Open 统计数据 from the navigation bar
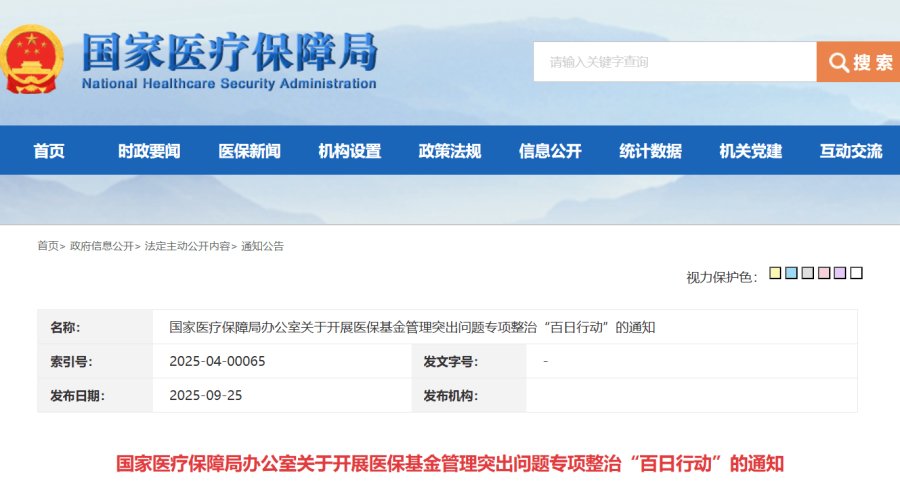The image size is (900, 492). pos(650,151)
